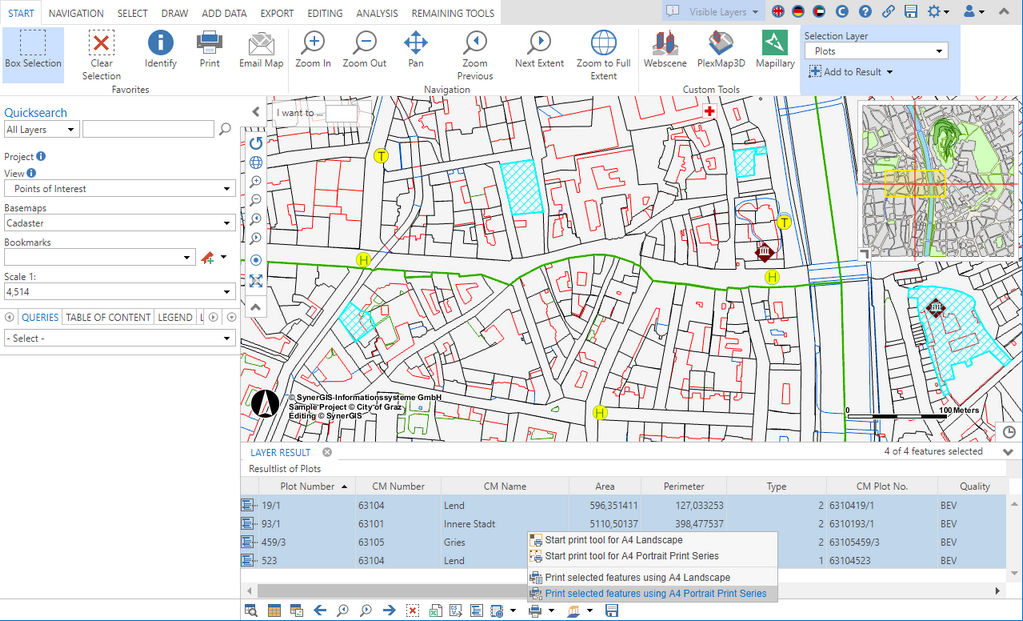
Task: Activate the Box Selection tool
Action: tap(32, 50)
